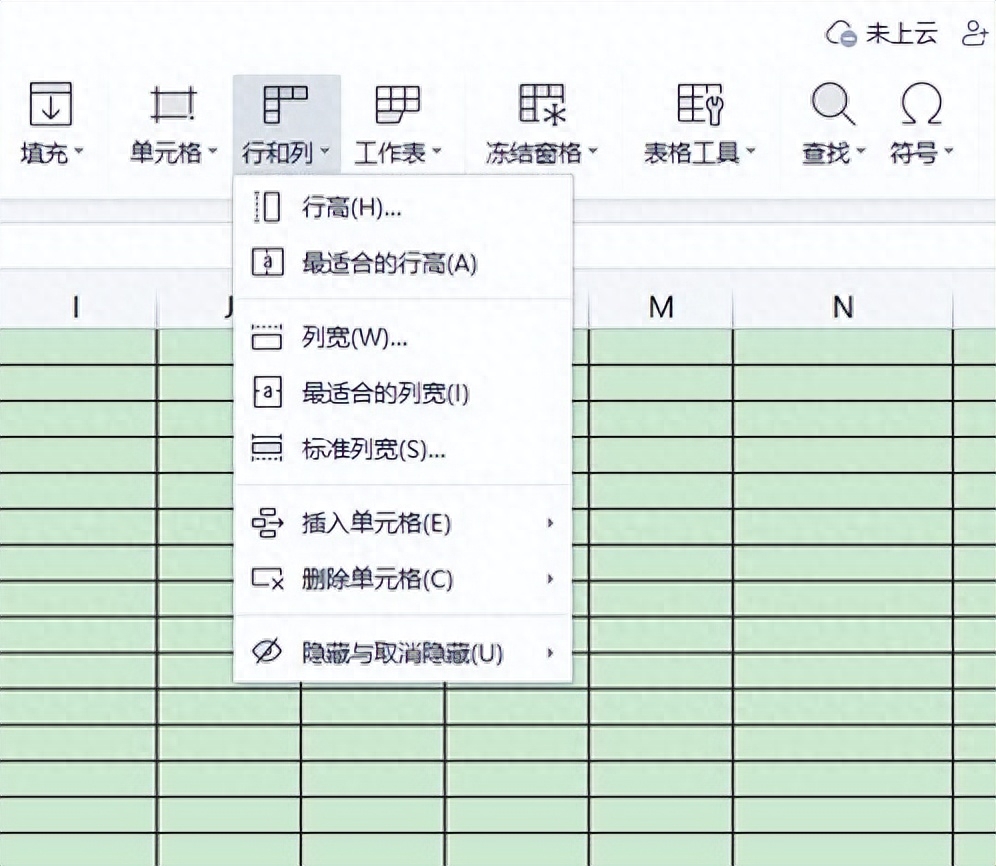Screen dimensions: 996x866
Task: Click the Cells (单元格) toolbar icon
Action: [173, 104]
